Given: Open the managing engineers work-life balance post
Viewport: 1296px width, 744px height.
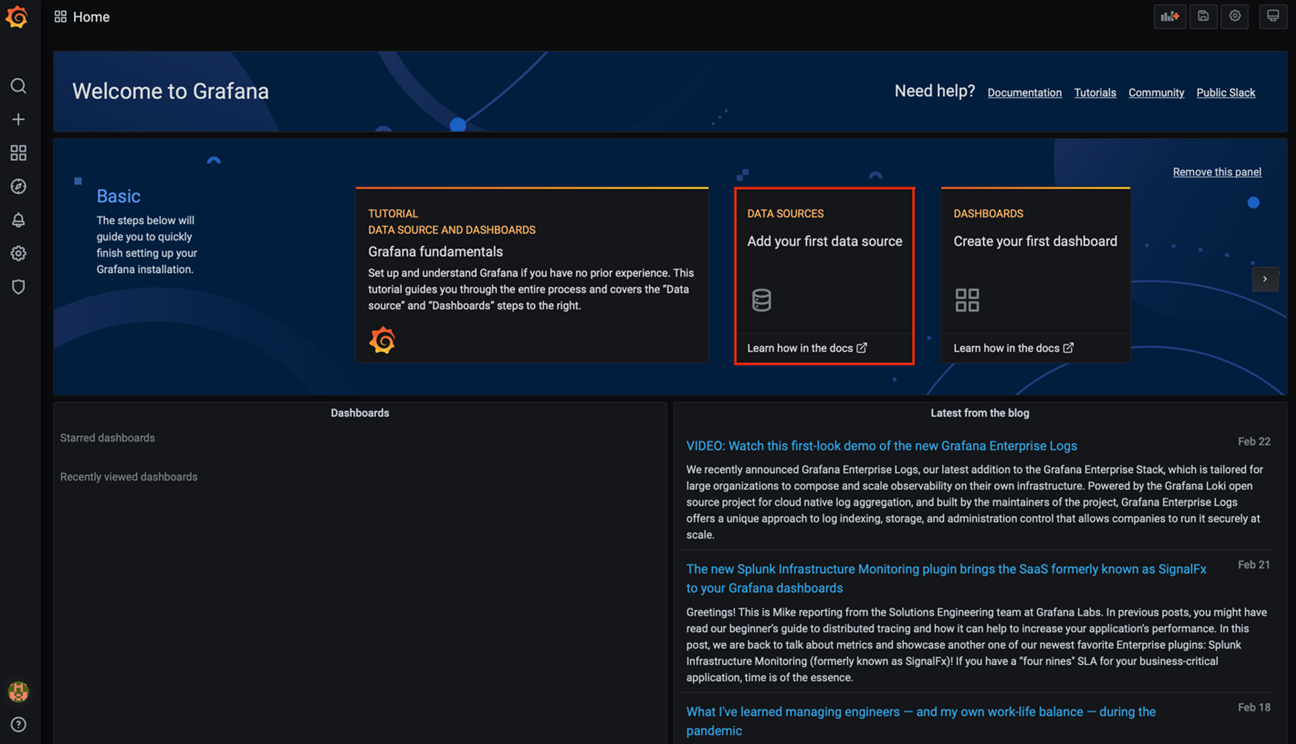Looking at the screenshot, I should [921, 721].
